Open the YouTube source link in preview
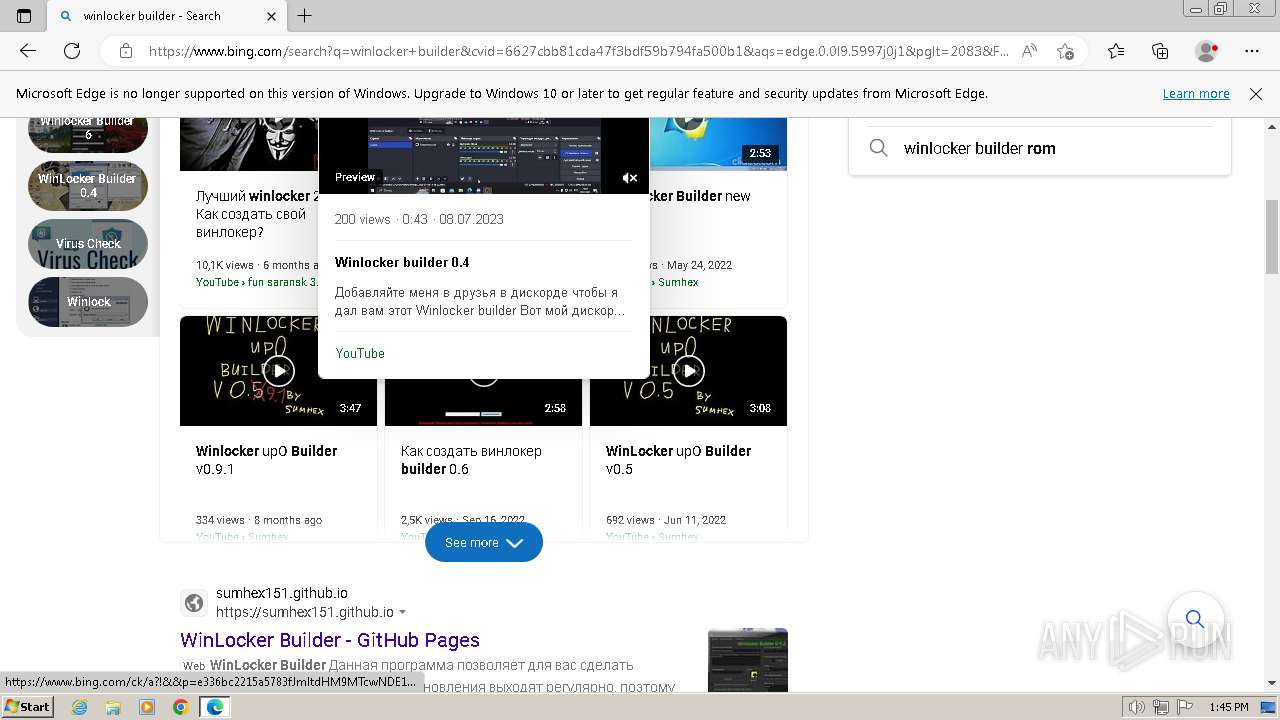Image resolution: width=1280 pixels, height=720 pixels. pos(360,353)
